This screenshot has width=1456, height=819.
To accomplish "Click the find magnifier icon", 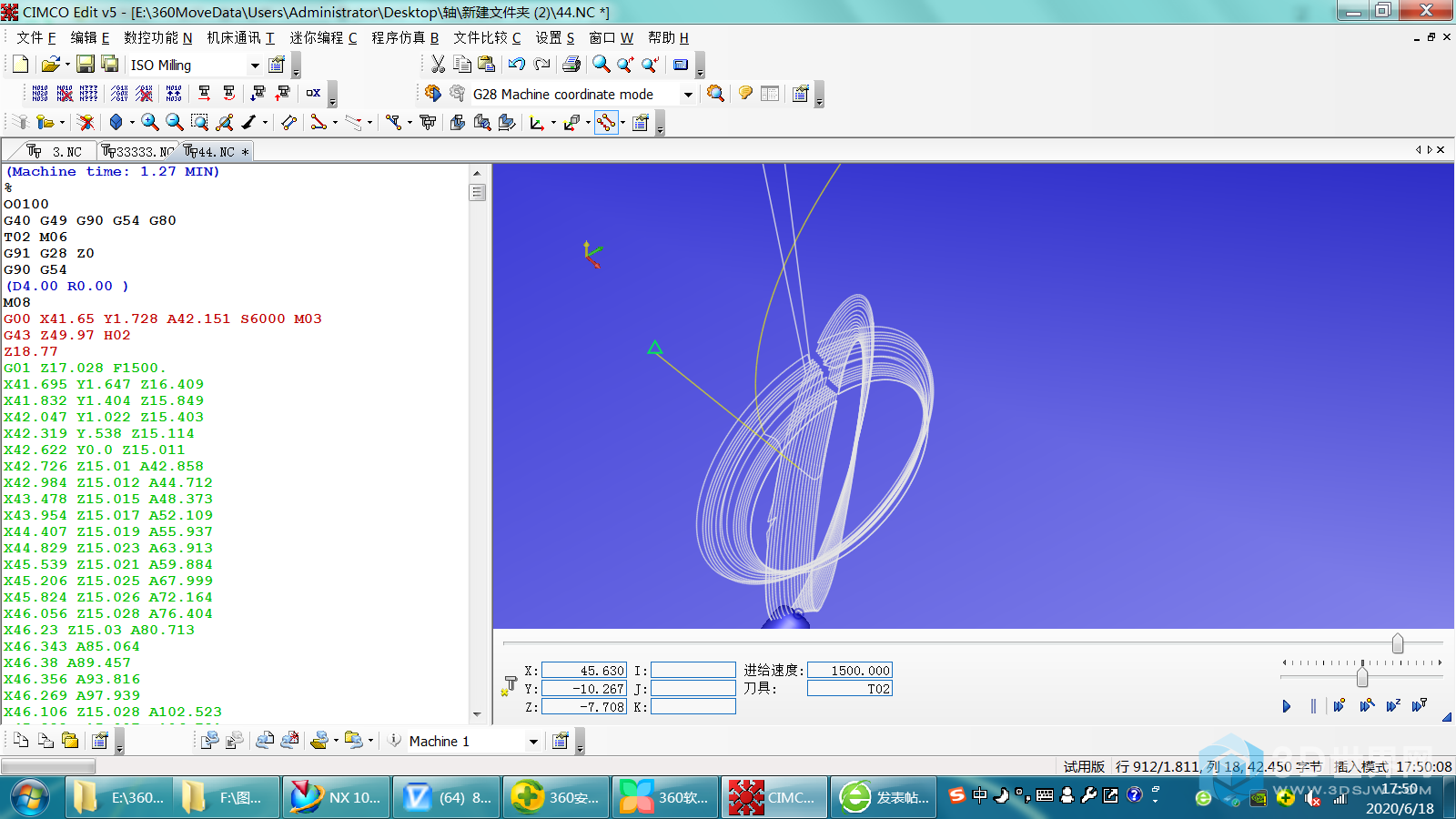I will pos(601,65).
